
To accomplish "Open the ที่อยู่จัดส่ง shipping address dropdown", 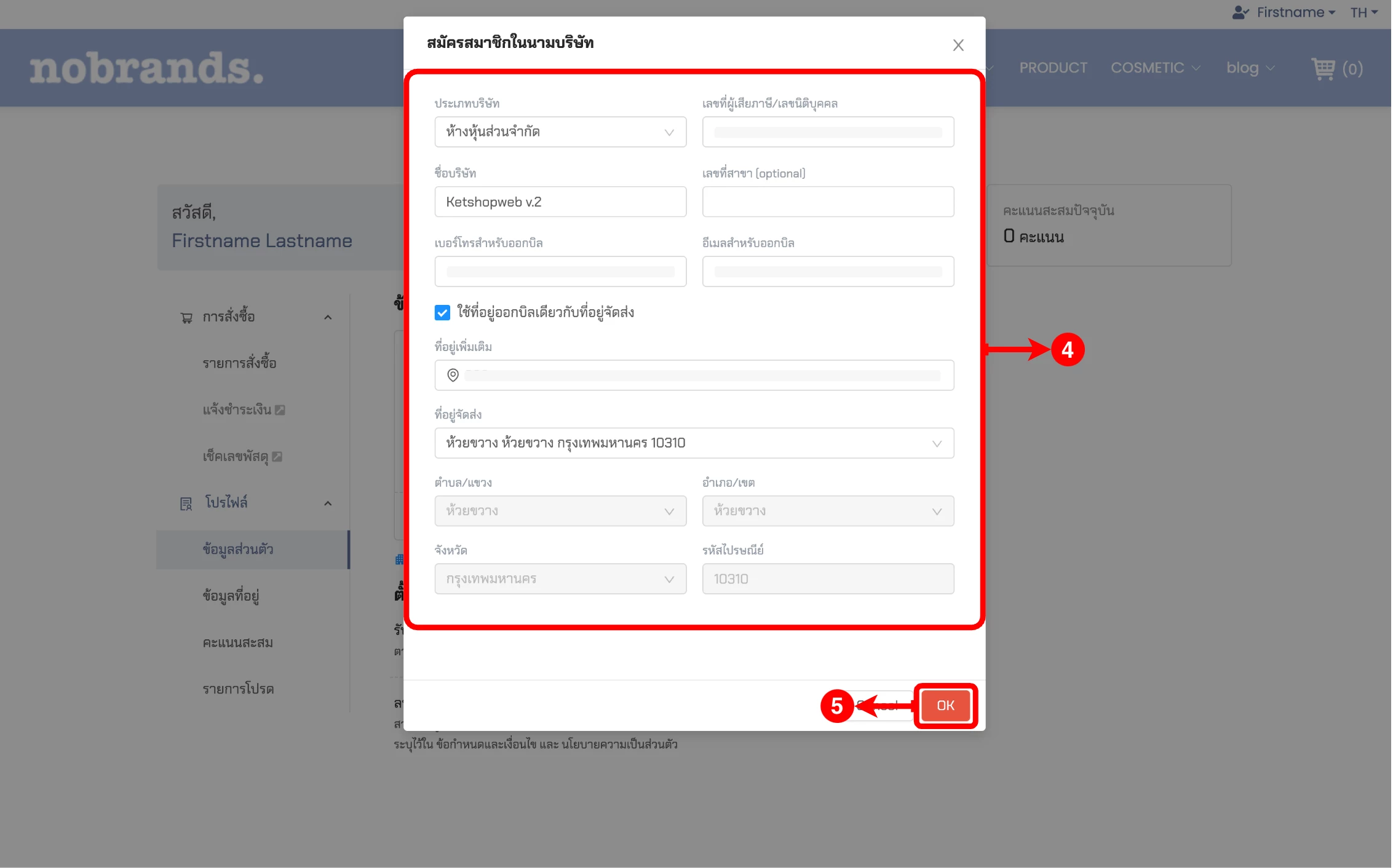I will (x=694, y=443).
